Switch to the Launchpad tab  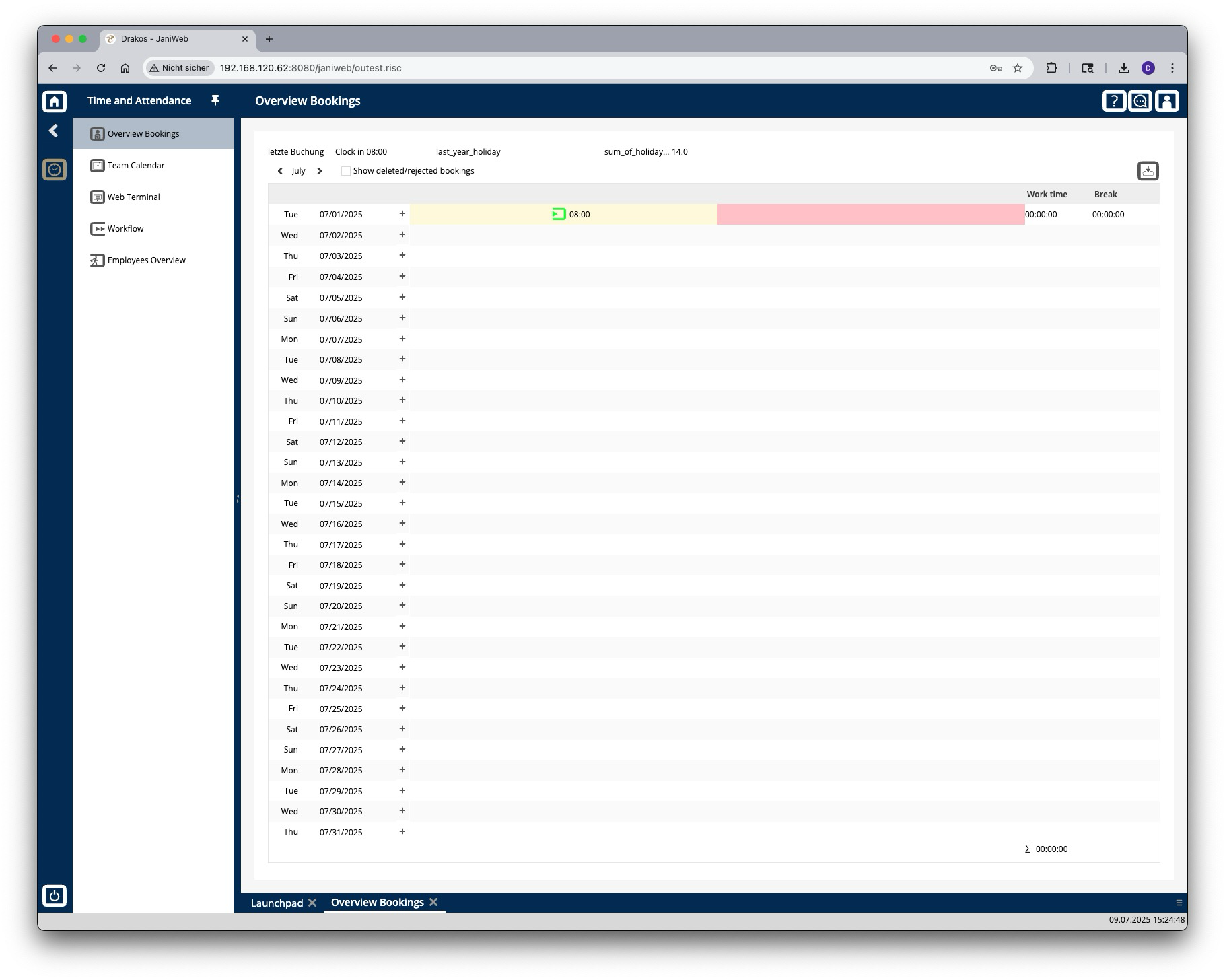(x=277, y=903)
